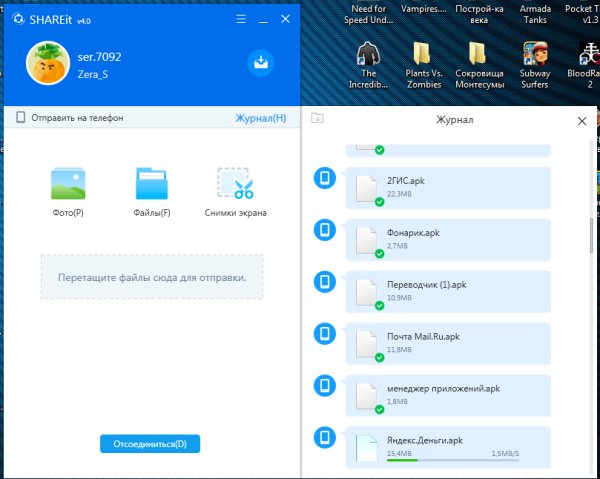
Task: Click the file icon of 2ГИС.apk
Action: click(367, 189)
